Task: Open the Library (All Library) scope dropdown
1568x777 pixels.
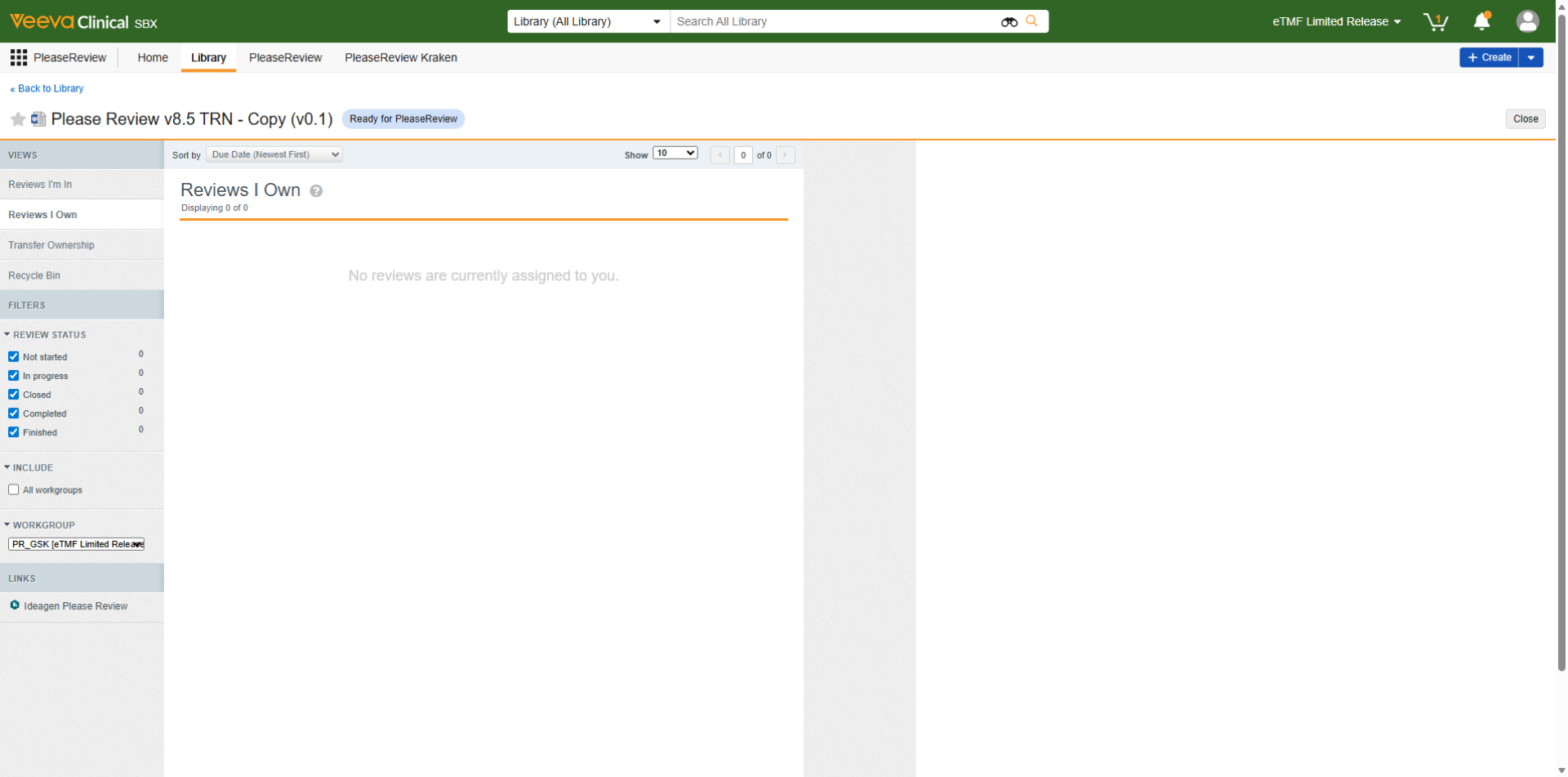Action: pyautogui.click(x=588, y=21)
